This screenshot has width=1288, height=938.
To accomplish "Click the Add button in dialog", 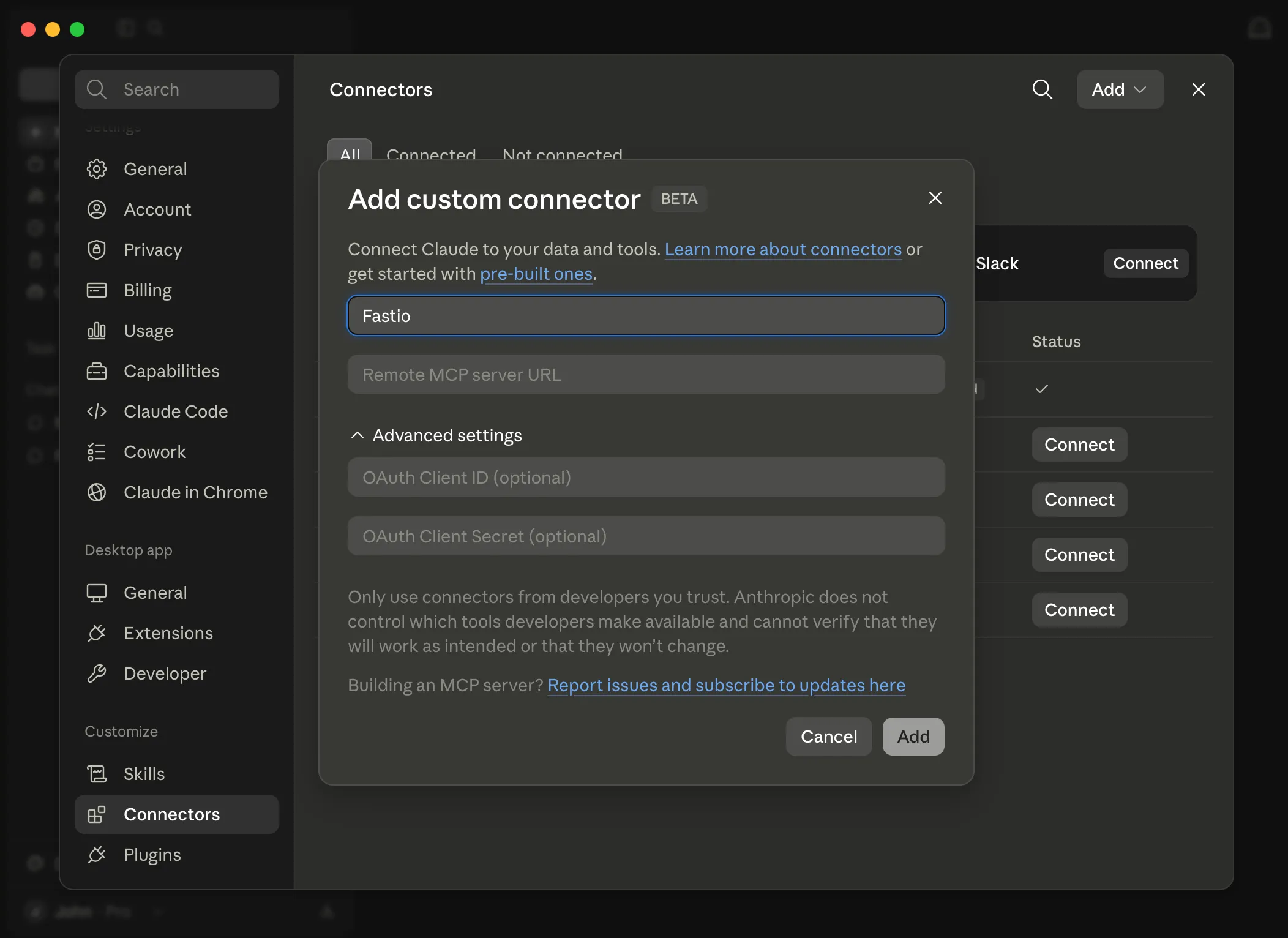I will (913, 737).
